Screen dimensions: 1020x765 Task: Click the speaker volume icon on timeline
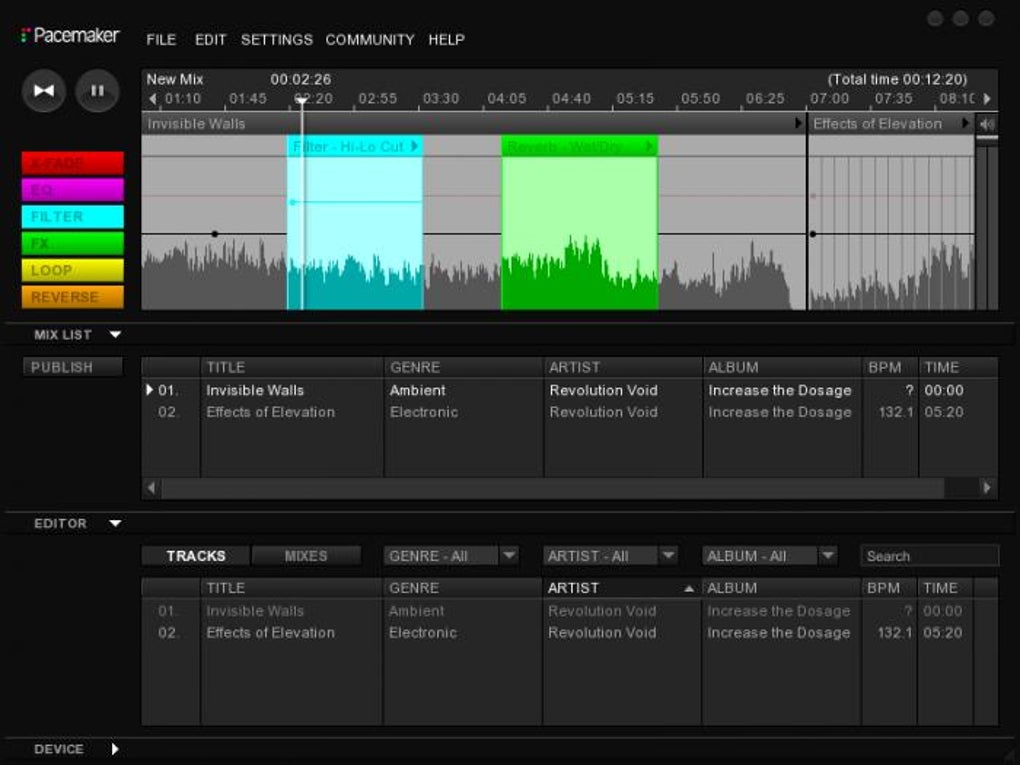click(x=987, y=124)
